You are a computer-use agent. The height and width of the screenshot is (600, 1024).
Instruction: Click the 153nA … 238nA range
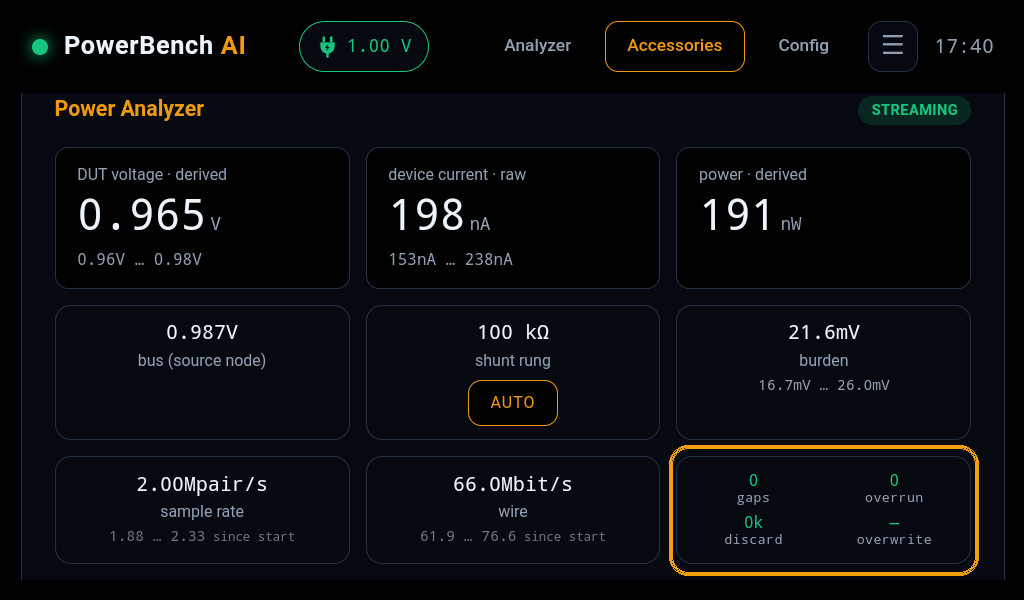(x=451, y=259)
